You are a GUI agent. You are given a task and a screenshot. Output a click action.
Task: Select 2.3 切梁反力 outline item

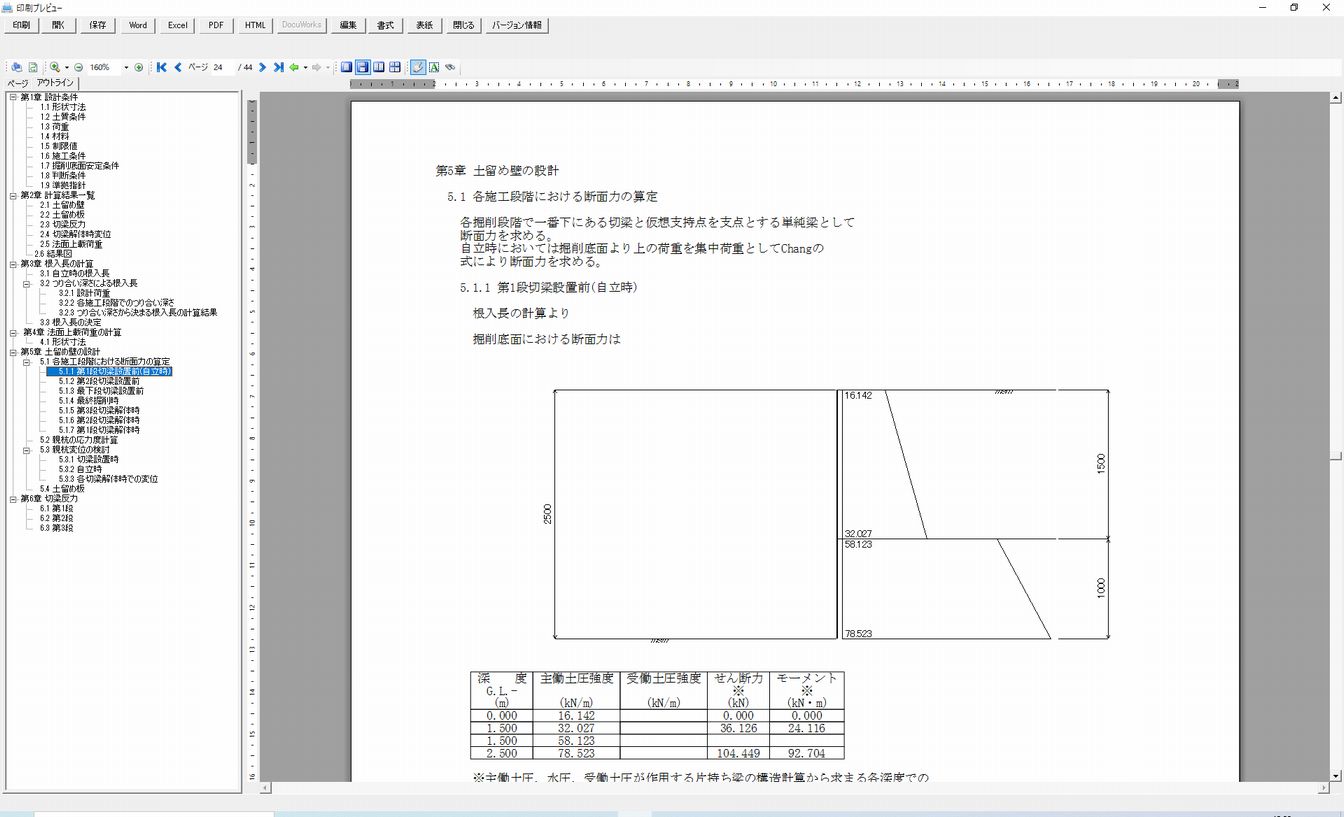coord(63,225)
